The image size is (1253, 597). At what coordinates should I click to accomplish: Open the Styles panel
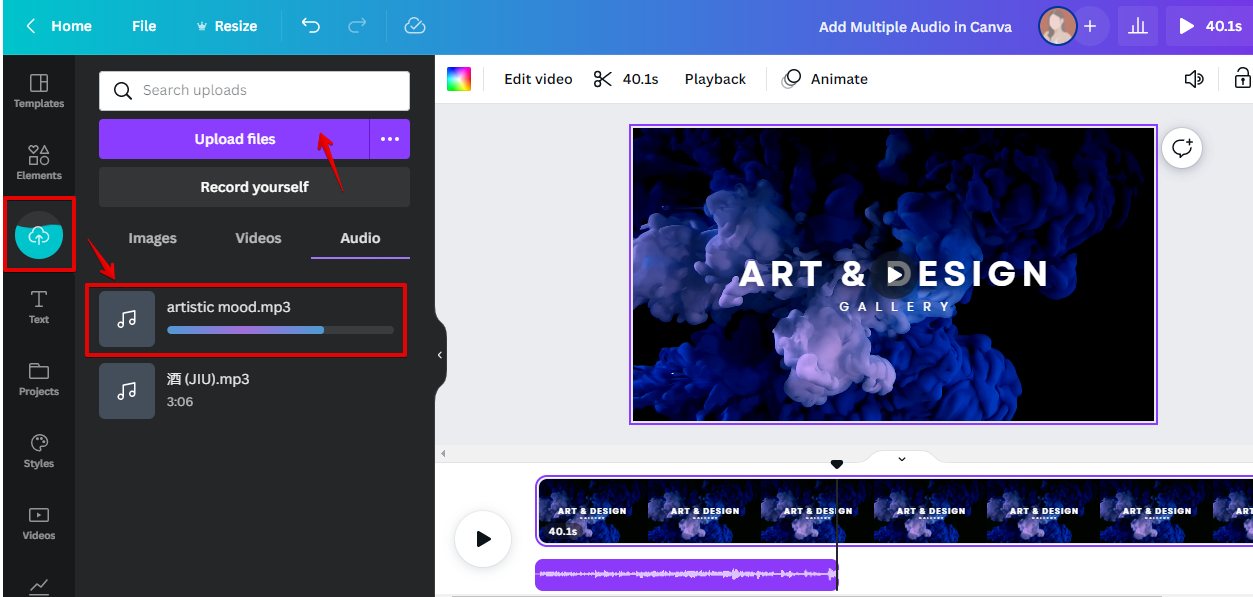(x=38, y=450)
